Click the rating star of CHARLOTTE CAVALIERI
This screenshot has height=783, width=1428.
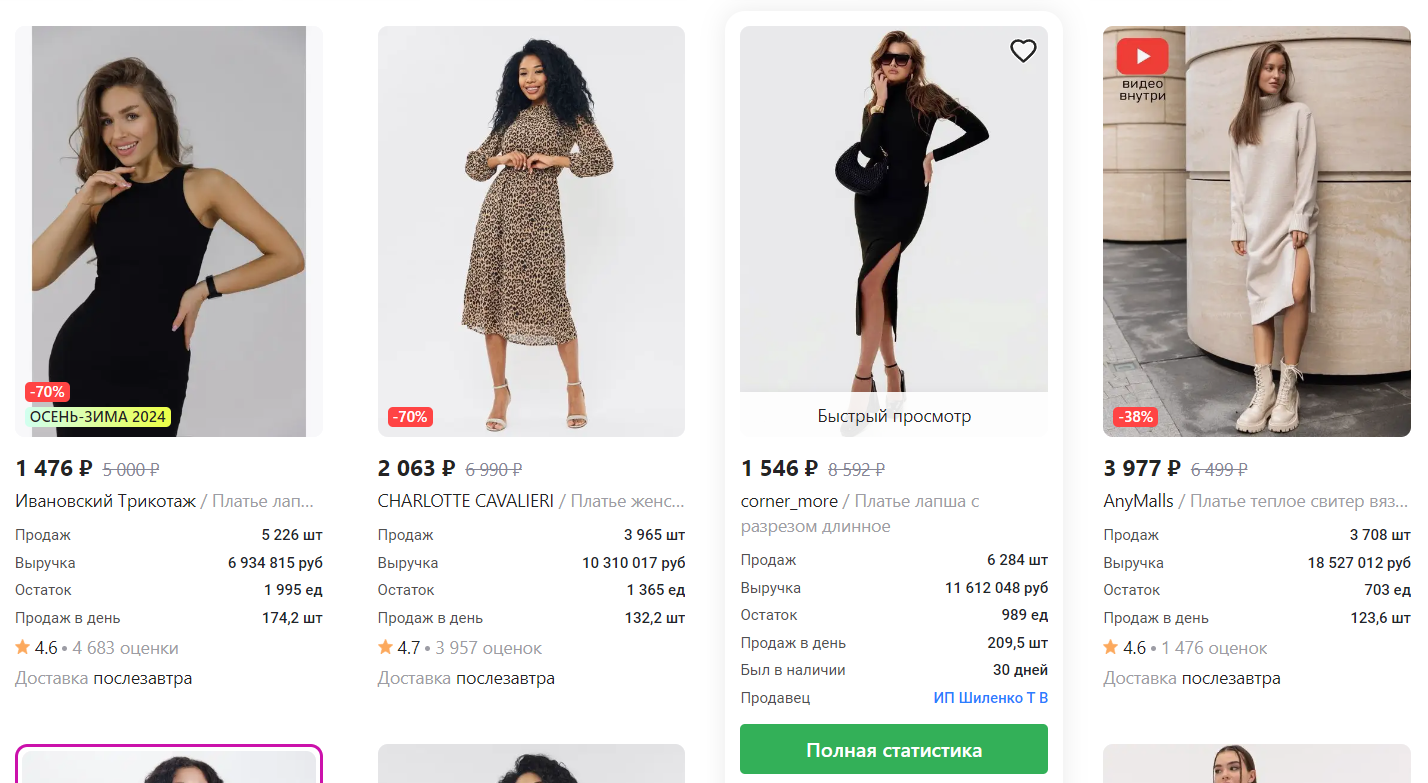tap(385, 648)
